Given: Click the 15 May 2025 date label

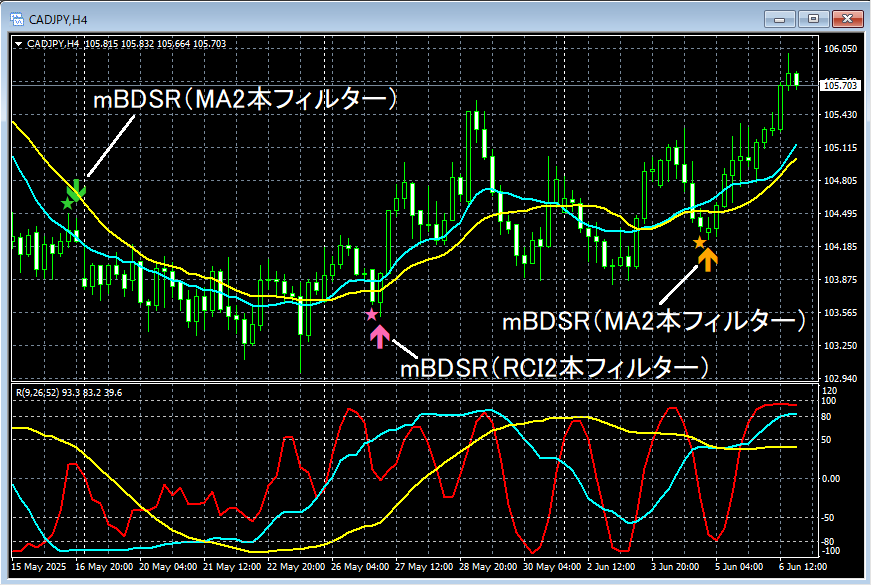Looking at the screenshot, I should [38, 567].
